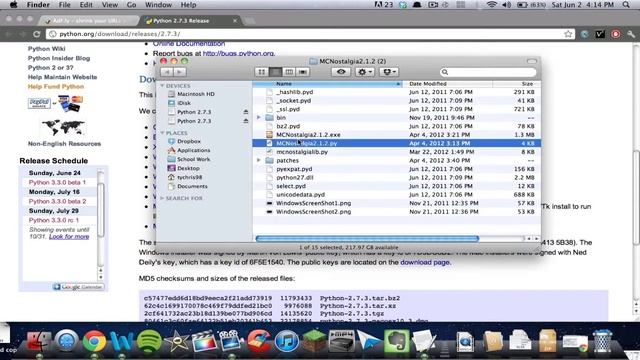Screen dimensions: 640x360
Task: Open the tychris98 home folder
Action: tap(189, 177)
